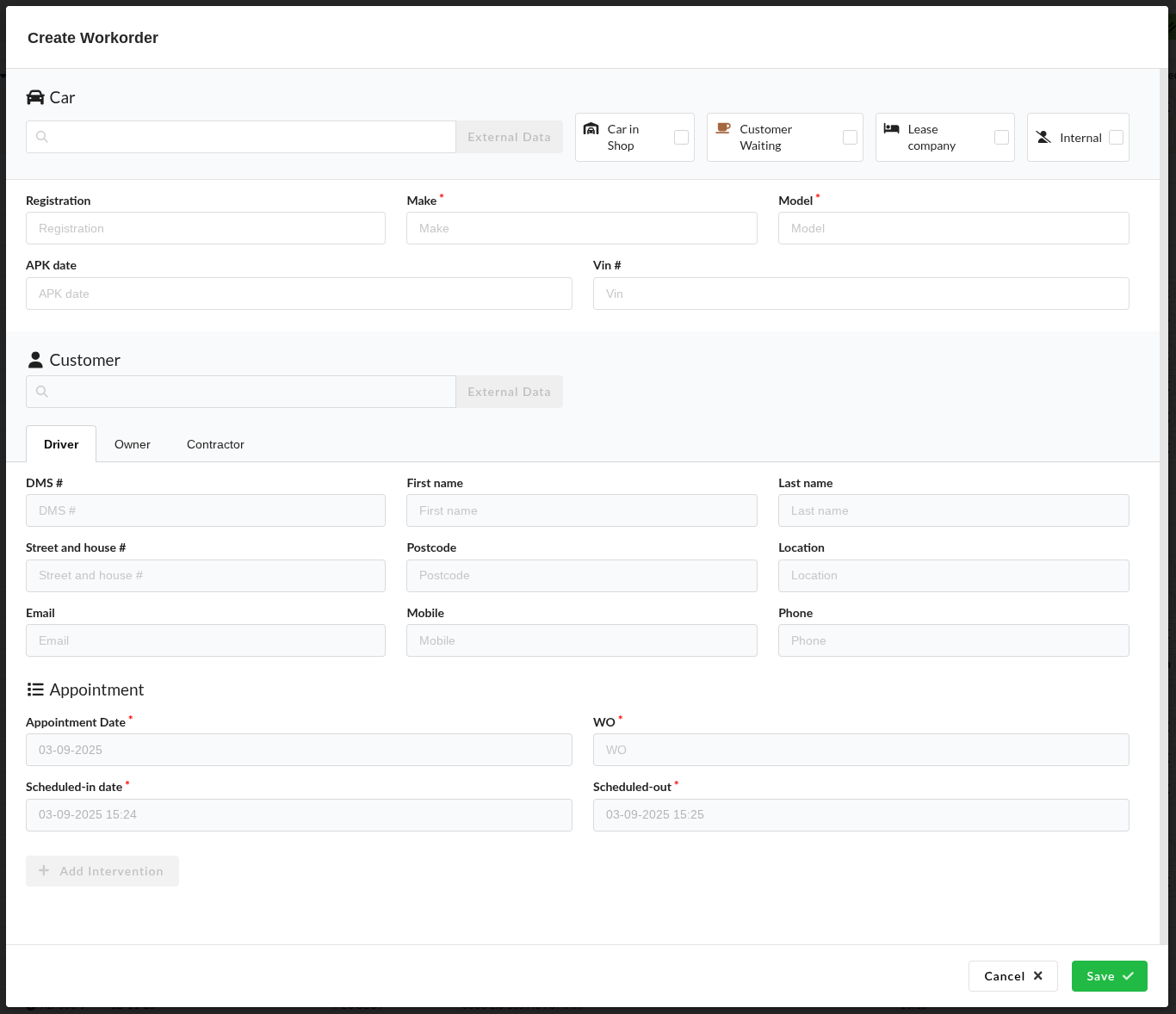Screen dimensions: 1176x1014
Task: Click into the Phone field
Action: [x=954, y=640]
